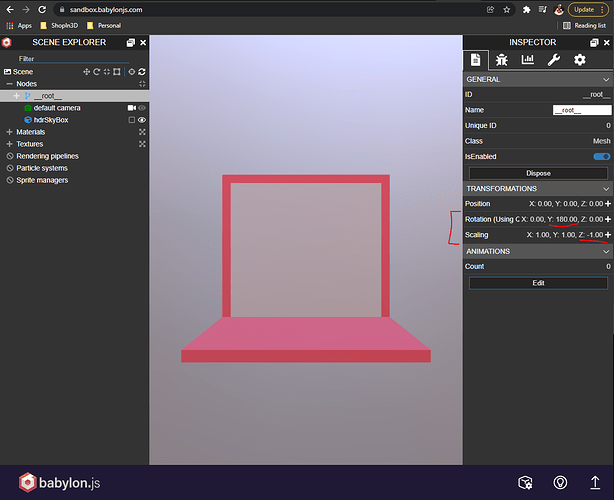Click the animations Edit button
This screenshot has width=614, height=500.
[x=538, y=283]
